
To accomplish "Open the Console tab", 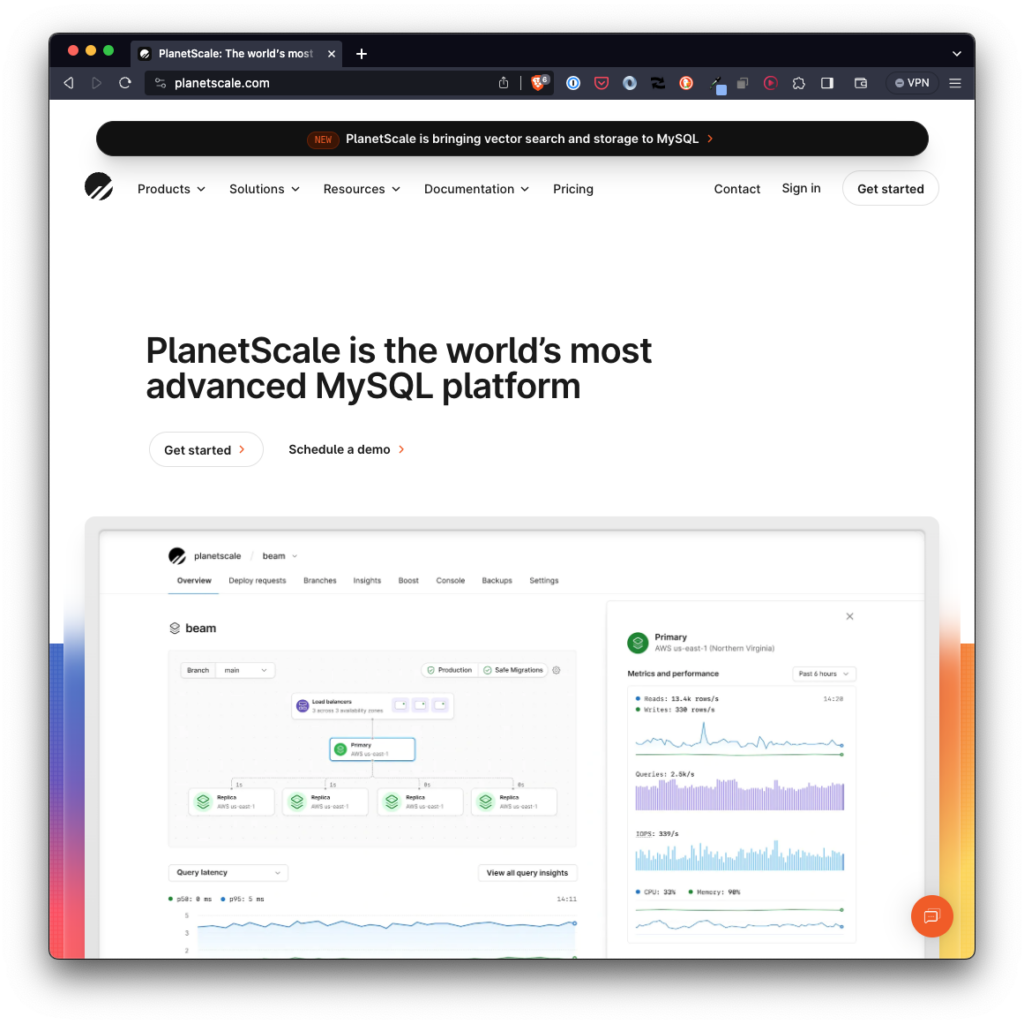I will click(x=451, y=580).
